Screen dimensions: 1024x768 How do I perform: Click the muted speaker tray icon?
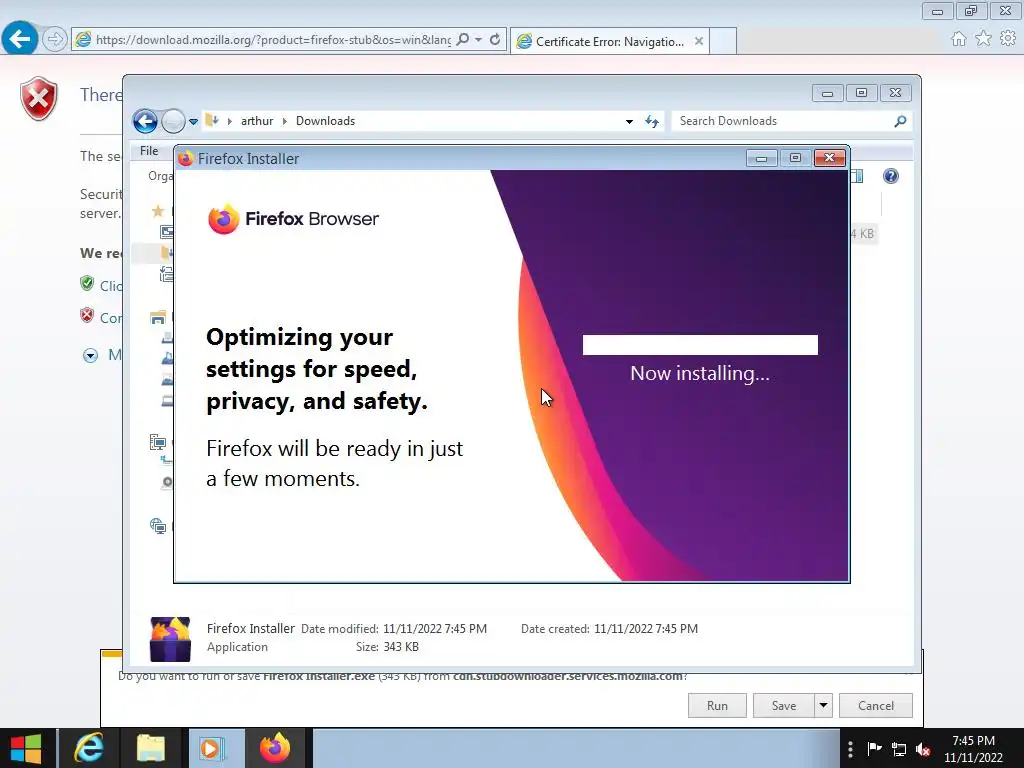coord(923,749)
